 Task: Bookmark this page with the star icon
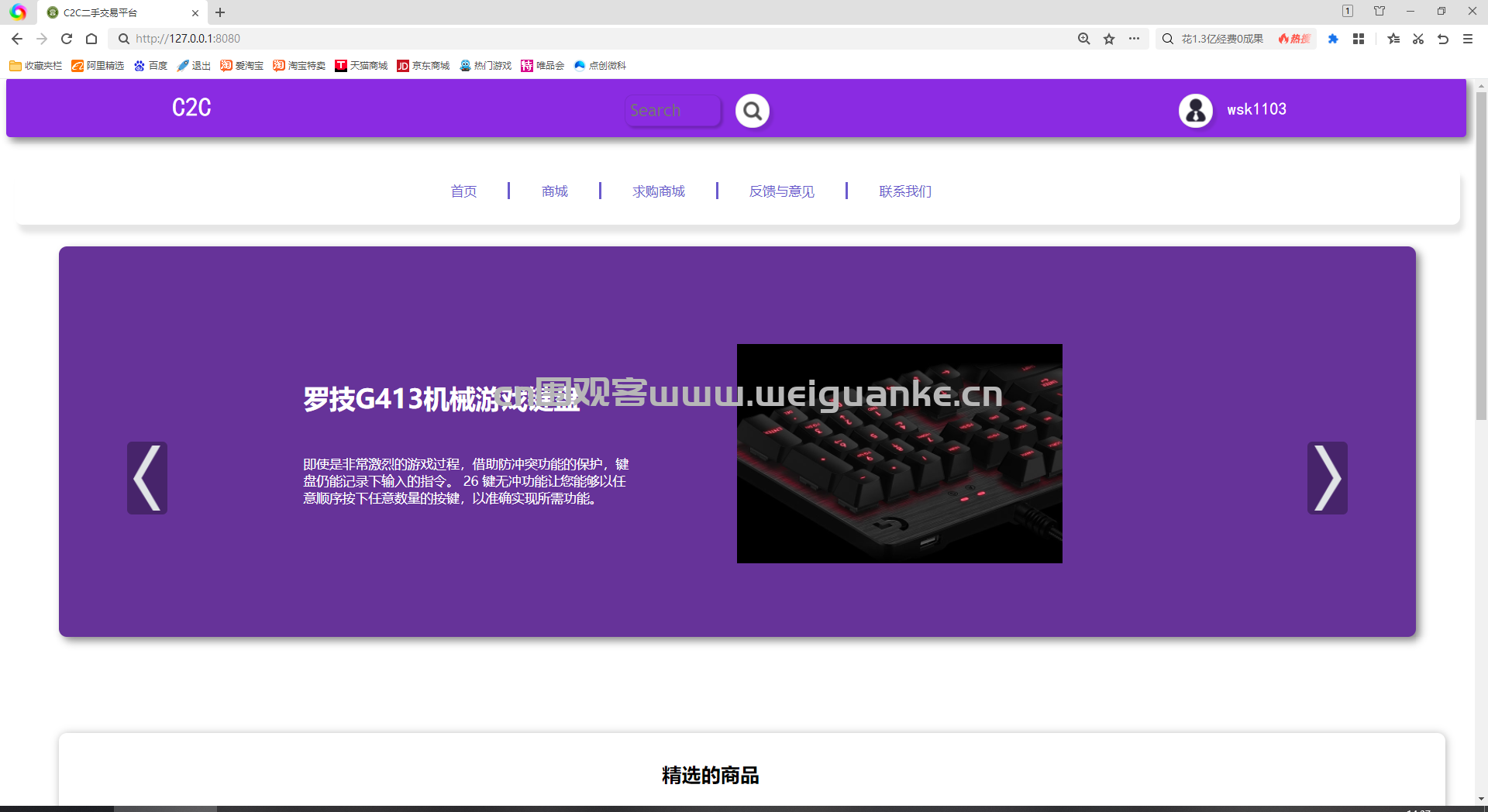(x=1109, y=39)
